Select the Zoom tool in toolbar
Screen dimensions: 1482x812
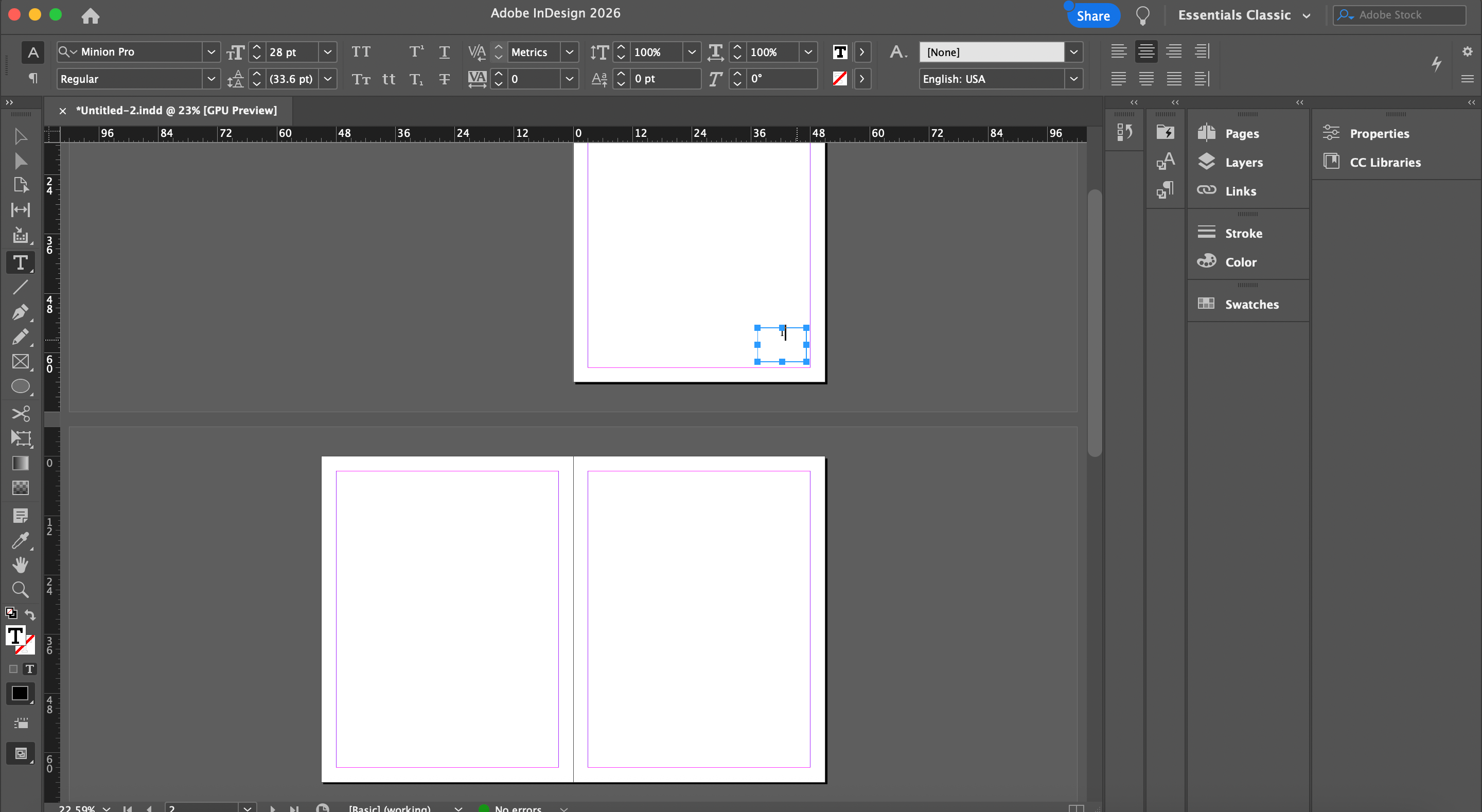[20, 590]
